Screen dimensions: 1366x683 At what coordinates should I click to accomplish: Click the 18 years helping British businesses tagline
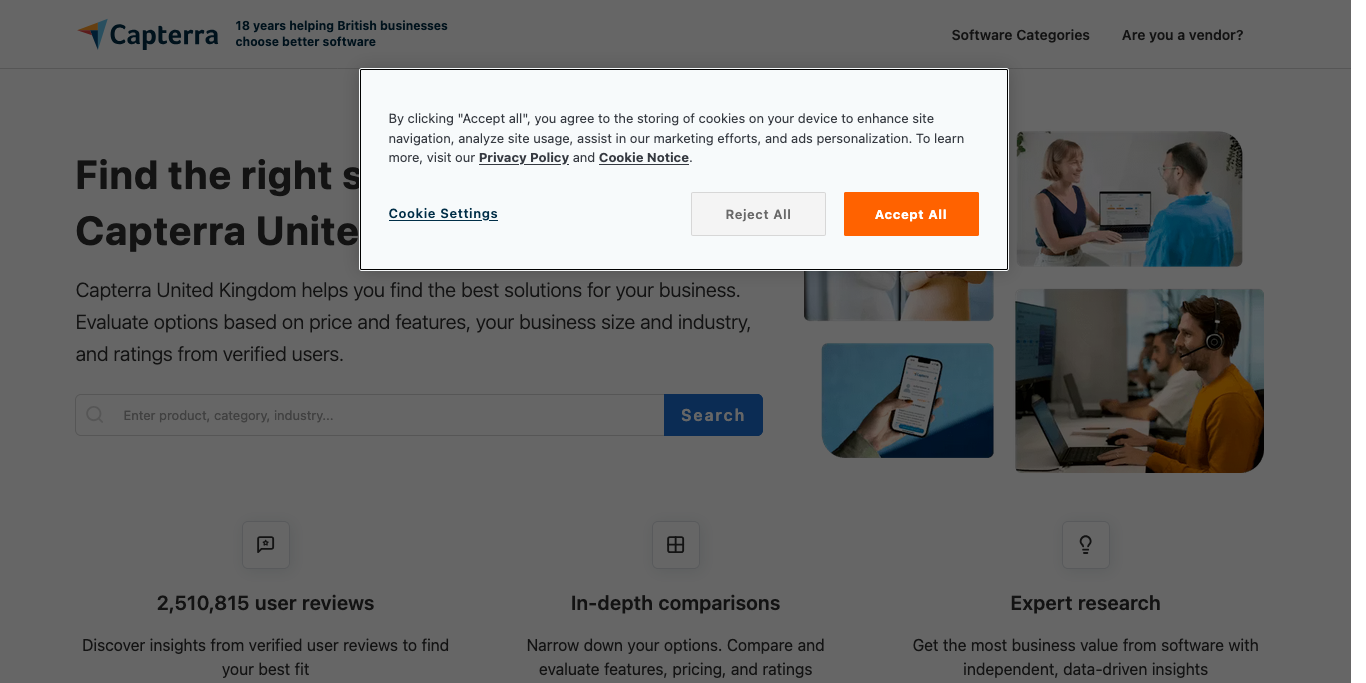[x=341, y=34]
